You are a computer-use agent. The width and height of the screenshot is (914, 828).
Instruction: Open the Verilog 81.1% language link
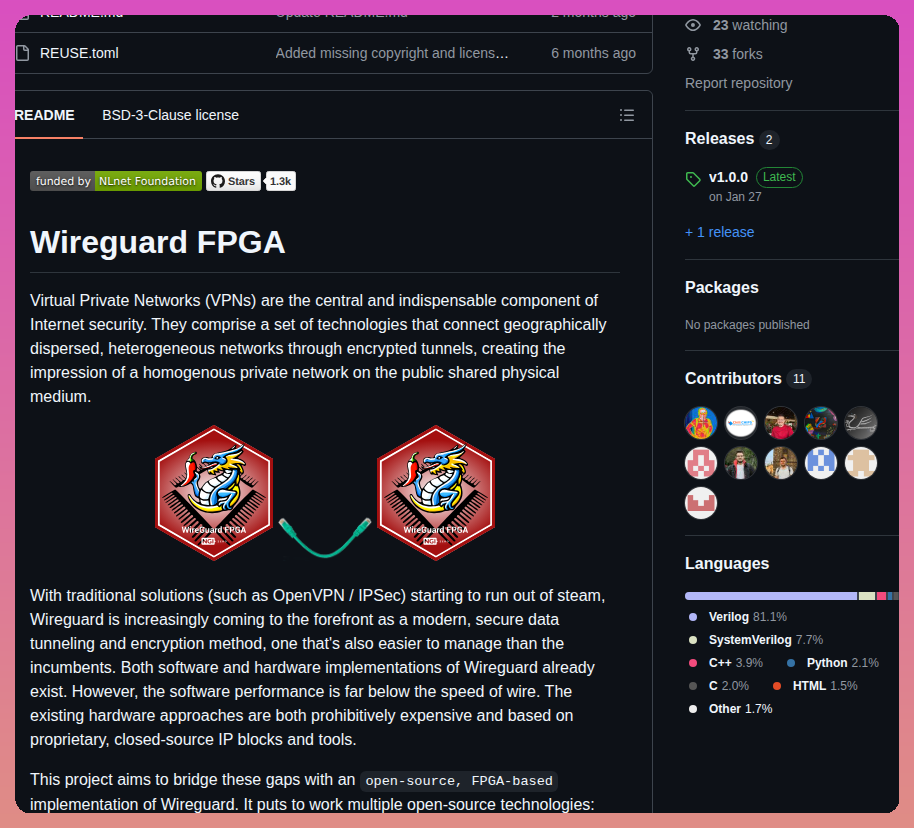737,617
